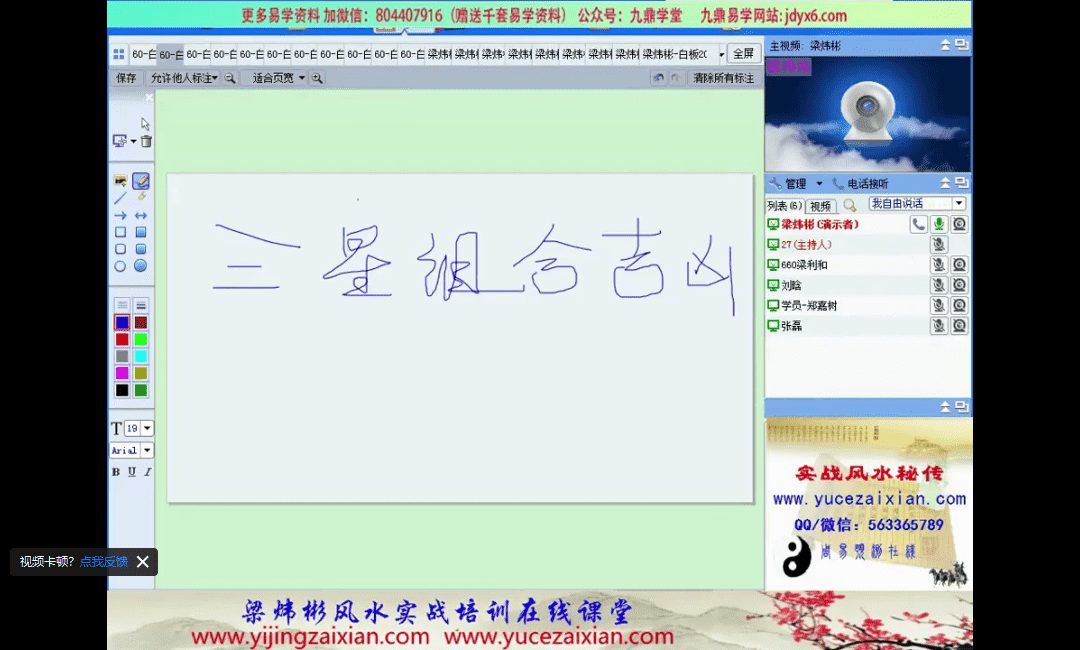Switch to the 视频 tab
This screenshot has width=1080, height=650.
[x=820, y=206]
